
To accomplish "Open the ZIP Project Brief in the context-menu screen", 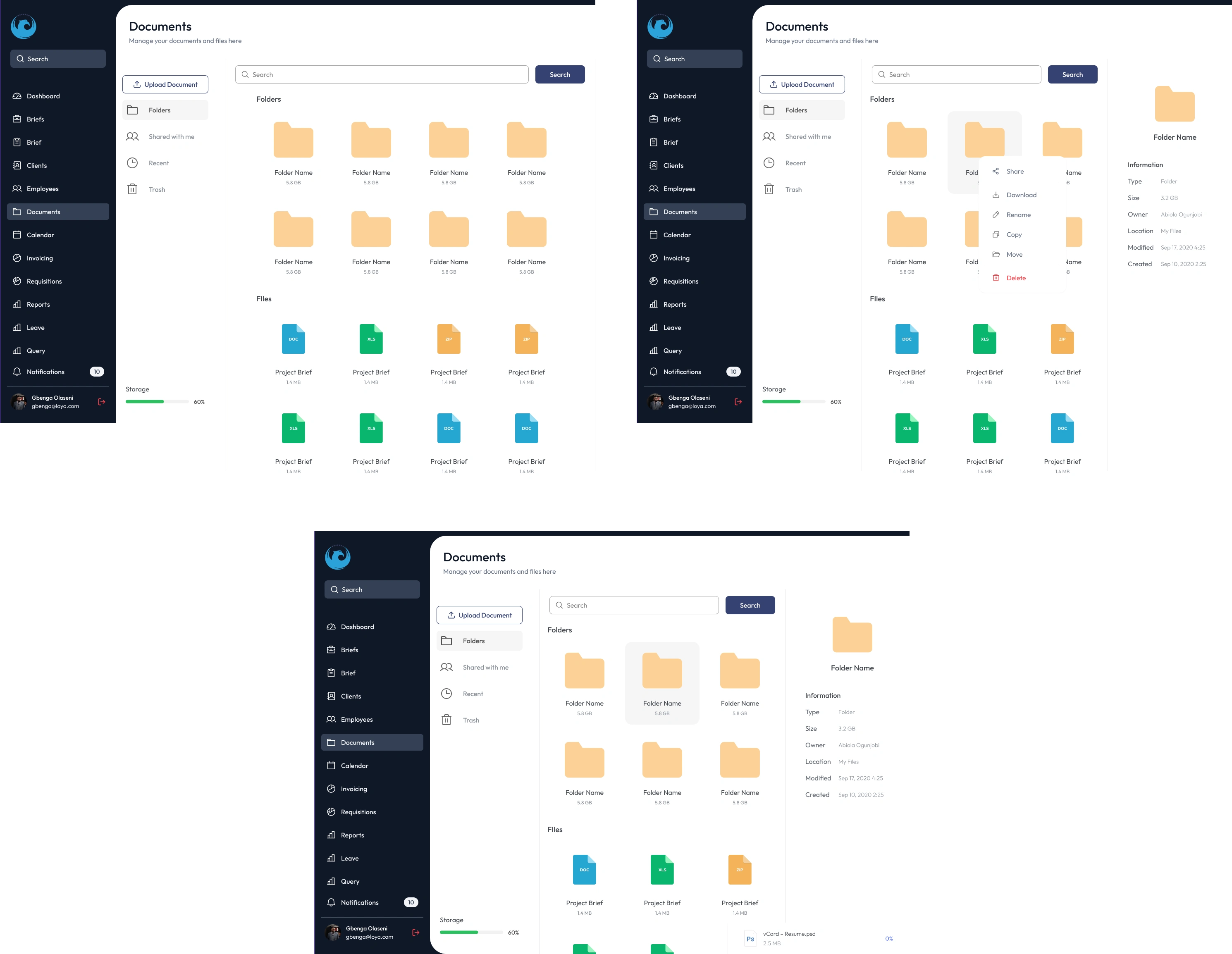I will pos(1062,339).
